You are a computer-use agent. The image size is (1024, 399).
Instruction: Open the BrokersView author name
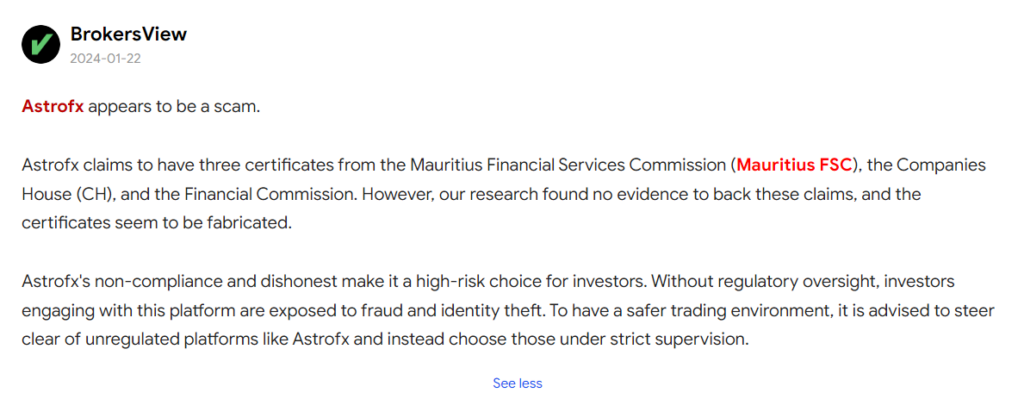(x=129, y=35)
